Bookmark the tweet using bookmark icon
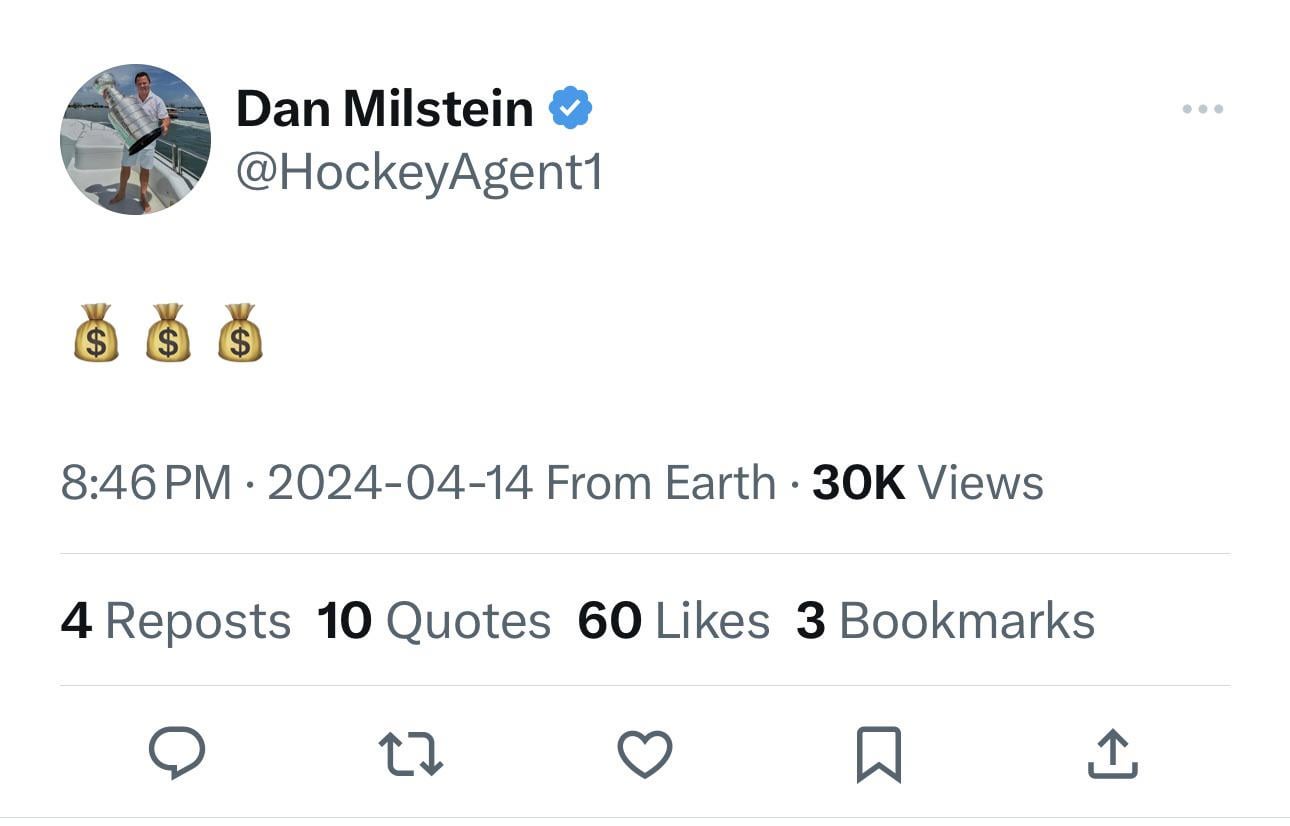The image size is (1290, 826). (879, 754)
